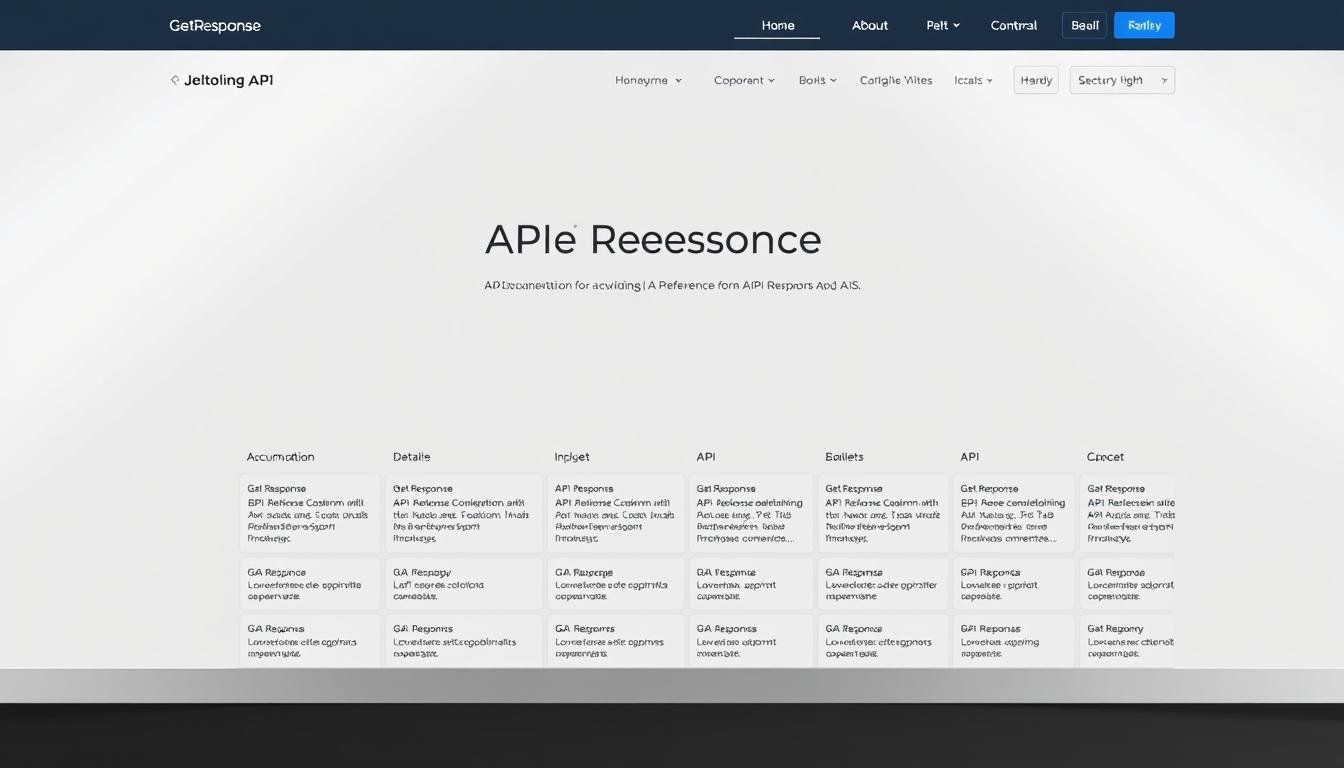Click the GetResponse logo
Viewport: 1344px width, 768px height.
click(x=214, y=25)
